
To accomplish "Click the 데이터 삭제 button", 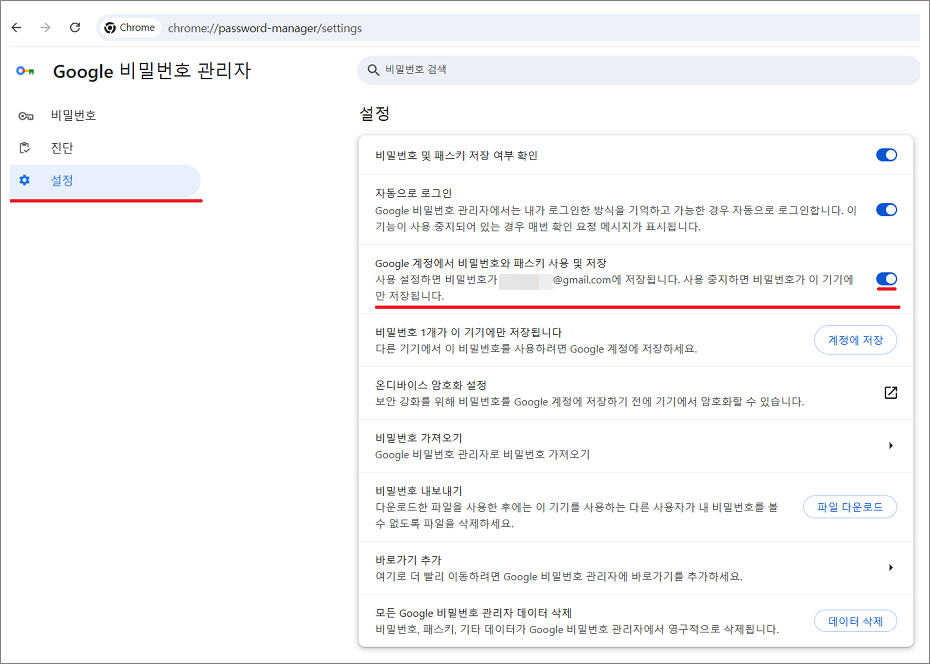I will click(x=855, y=621).
